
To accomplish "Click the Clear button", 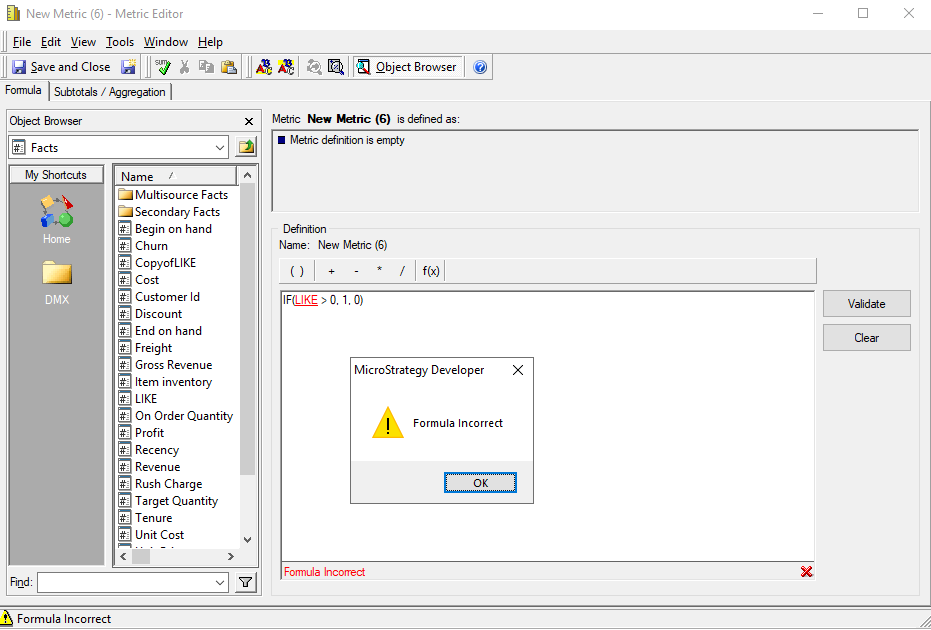I will coord(866,338).
